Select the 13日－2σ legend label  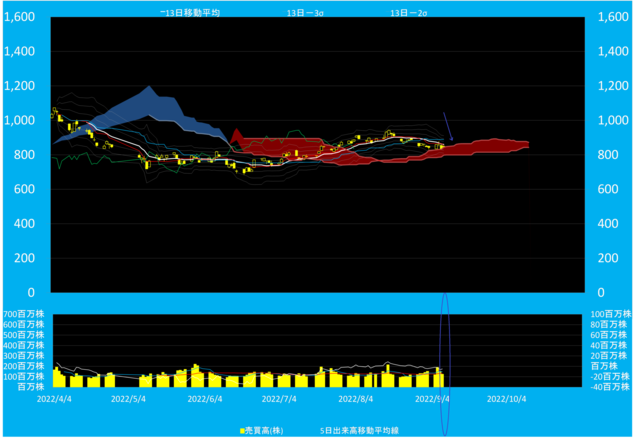pos(408,13)
